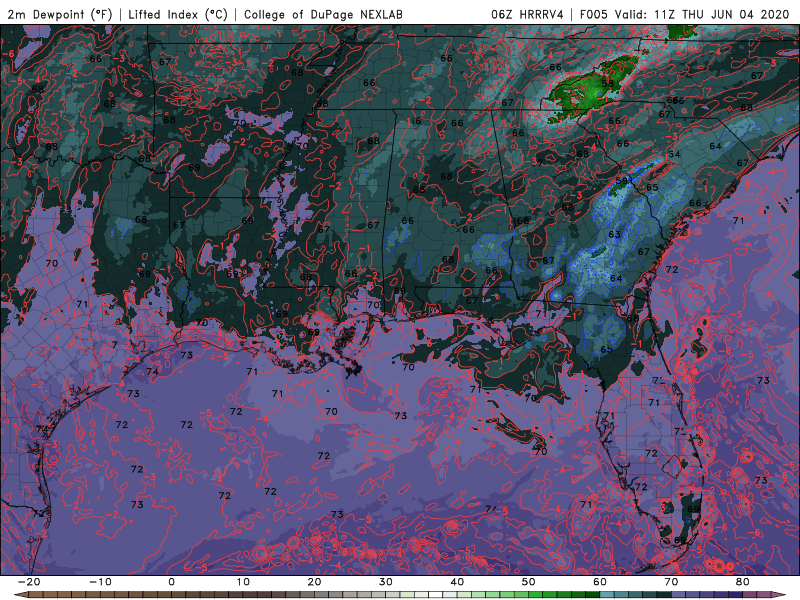Click the 'F005 Valid: 11Z THU JUN 04 2020' text

[x=684, y=14]
